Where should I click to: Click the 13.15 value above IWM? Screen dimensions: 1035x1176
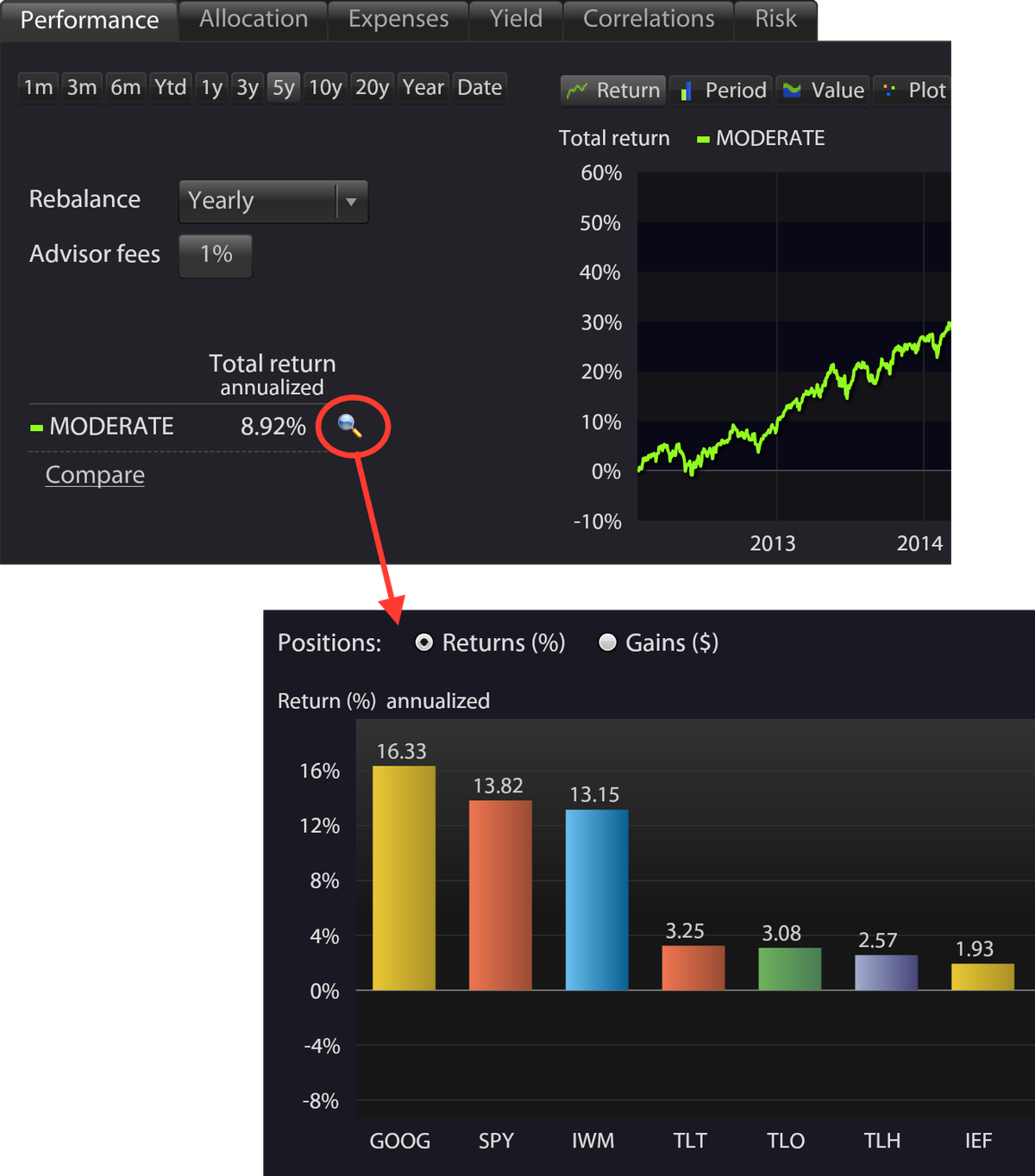tap(595, 794)
